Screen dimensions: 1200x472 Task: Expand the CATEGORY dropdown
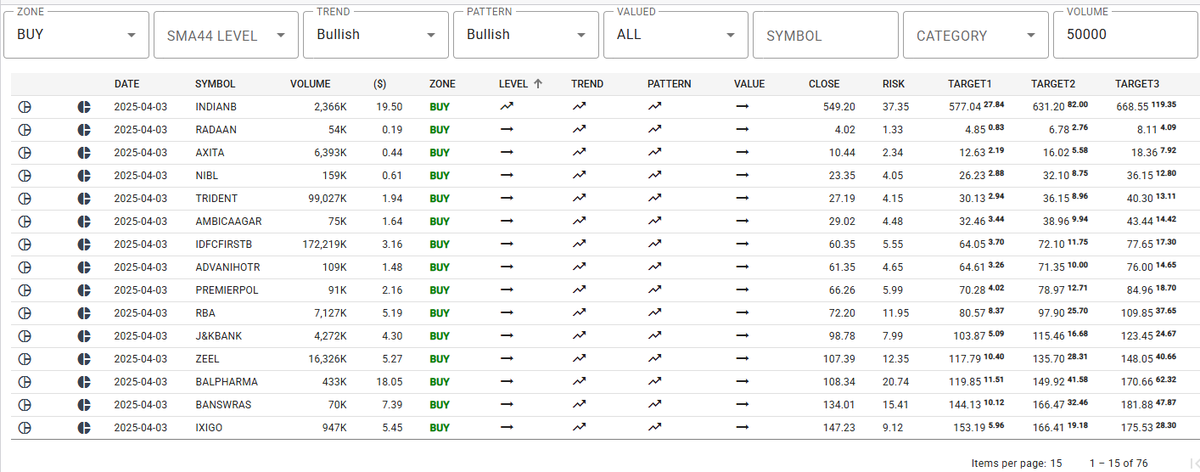click(x=975, y=35)
